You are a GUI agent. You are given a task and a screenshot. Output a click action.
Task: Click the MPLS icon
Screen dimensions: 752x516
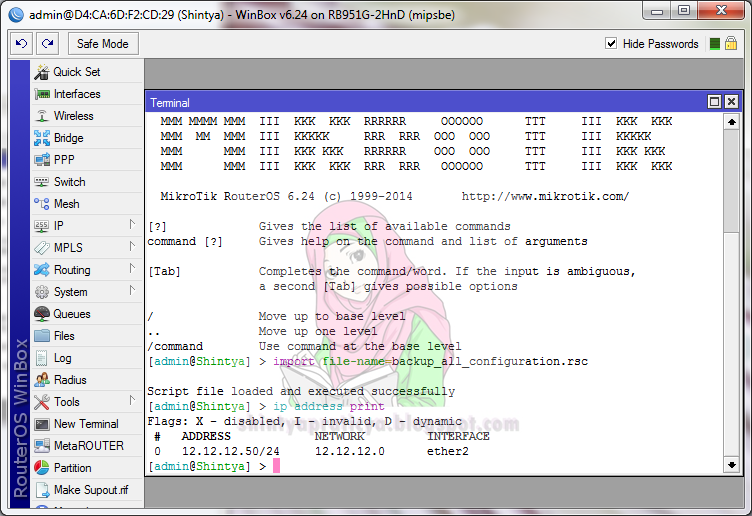(42, 248)
